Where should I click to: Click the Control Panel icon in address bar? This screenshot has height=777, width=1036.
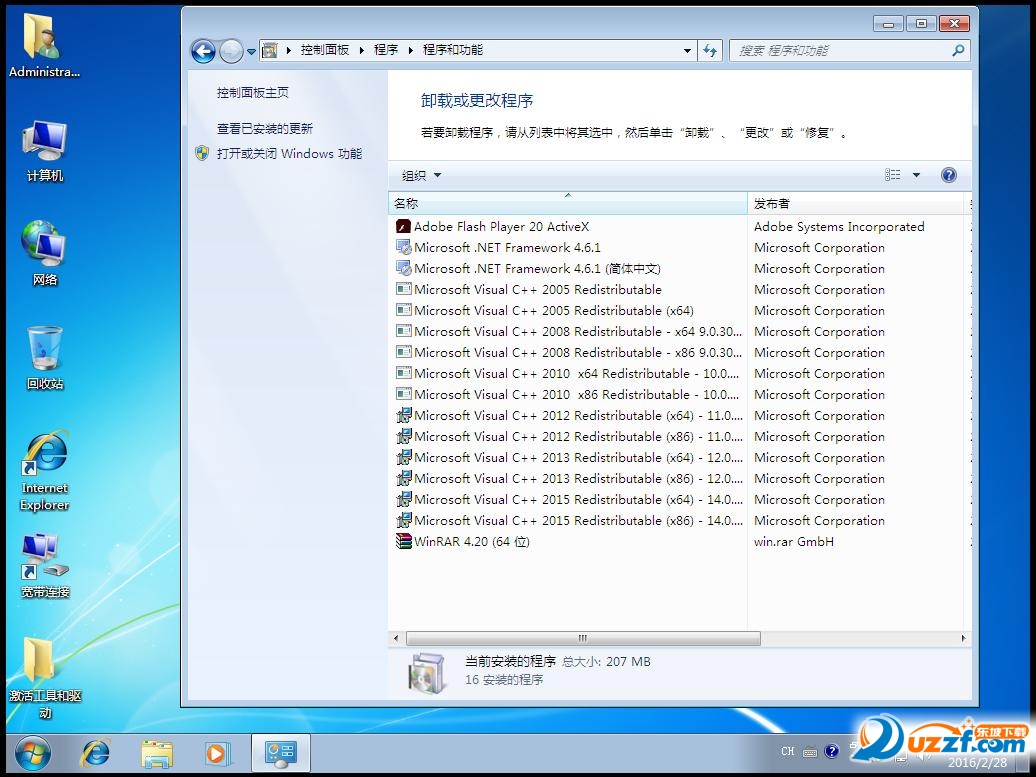pos(270,50)
